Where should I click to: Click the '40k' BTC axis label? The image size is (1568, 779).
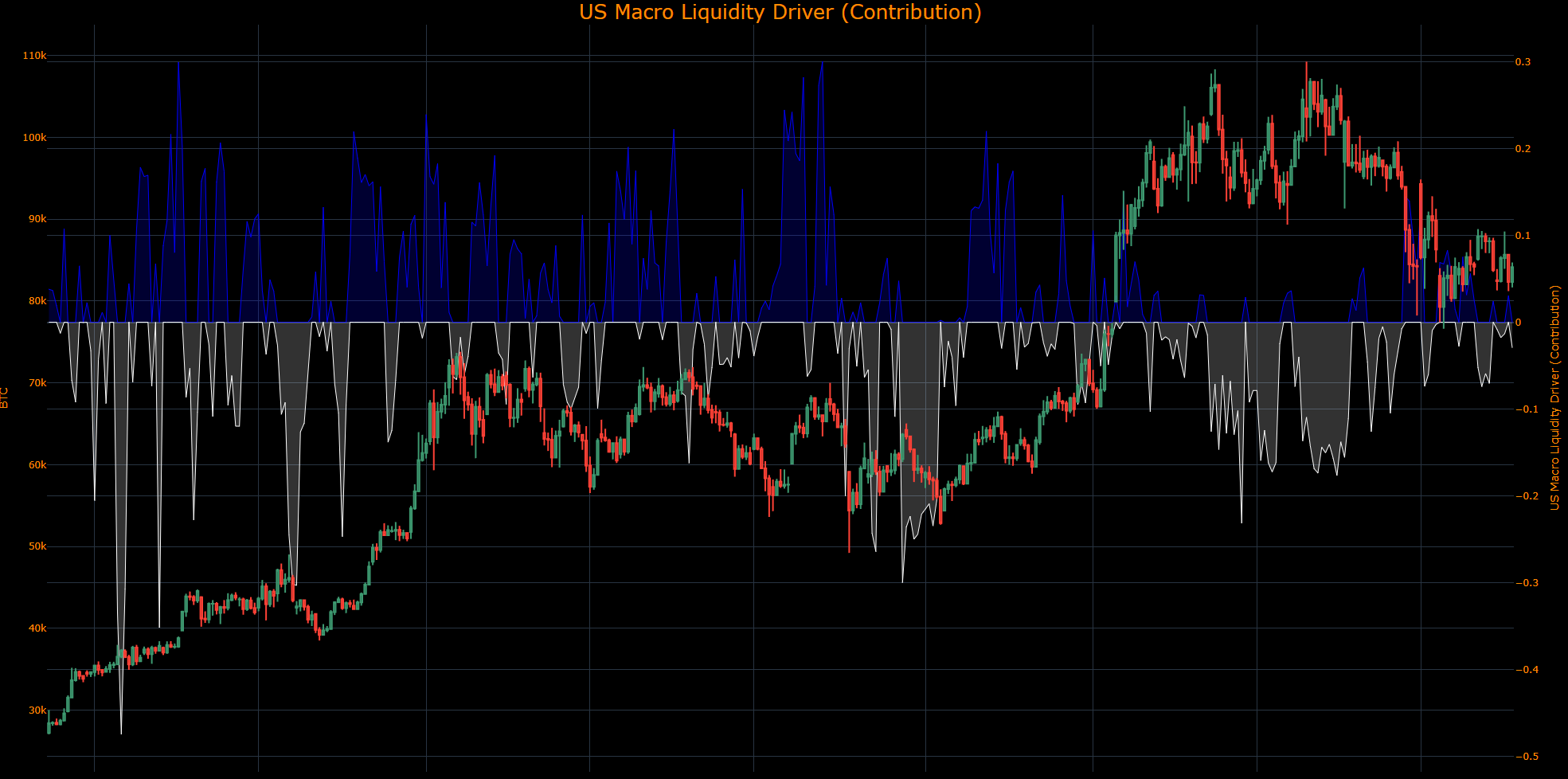pyautogui.click(x=37, y=628)
